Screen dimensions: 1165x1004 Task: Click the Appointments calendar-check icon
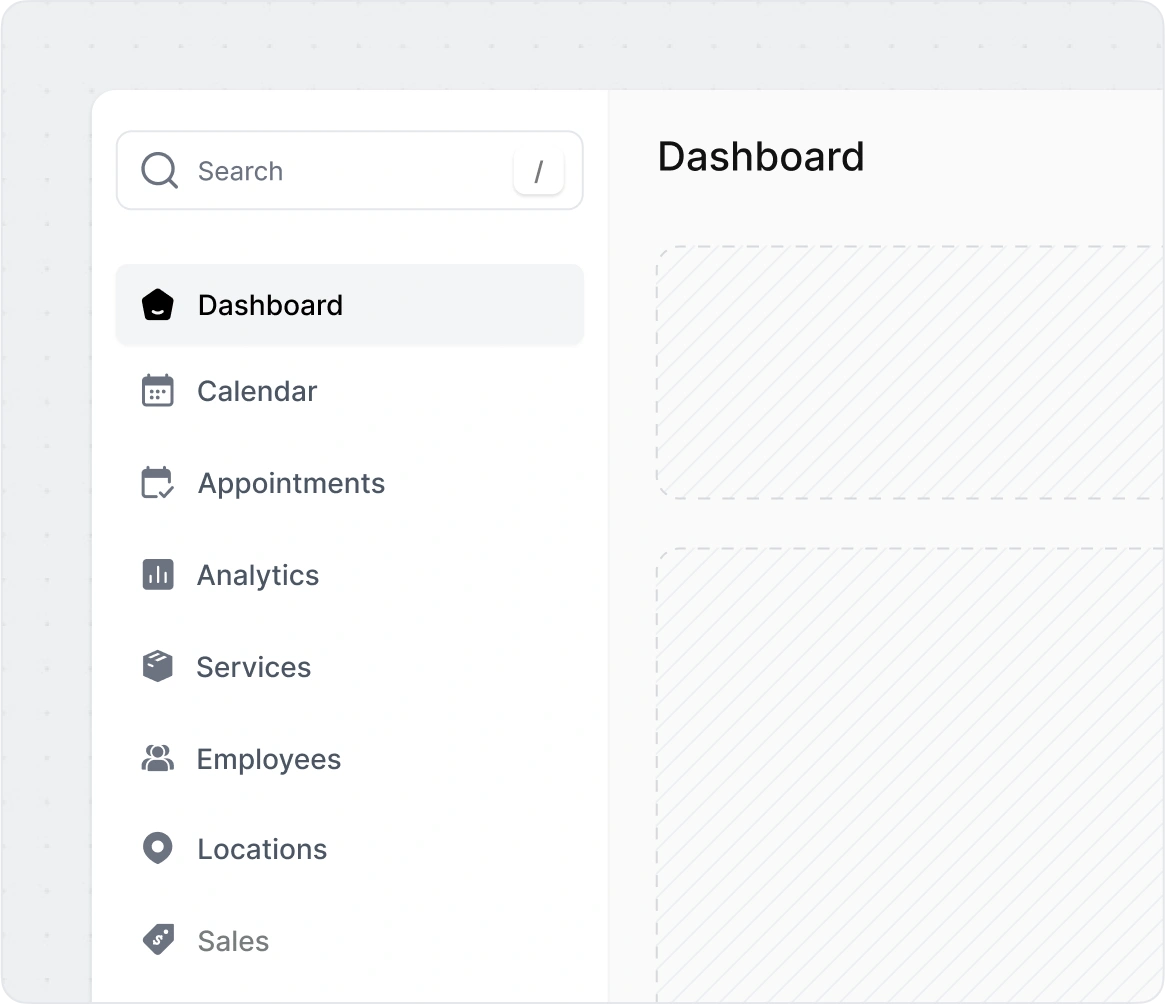coord(158,483)
